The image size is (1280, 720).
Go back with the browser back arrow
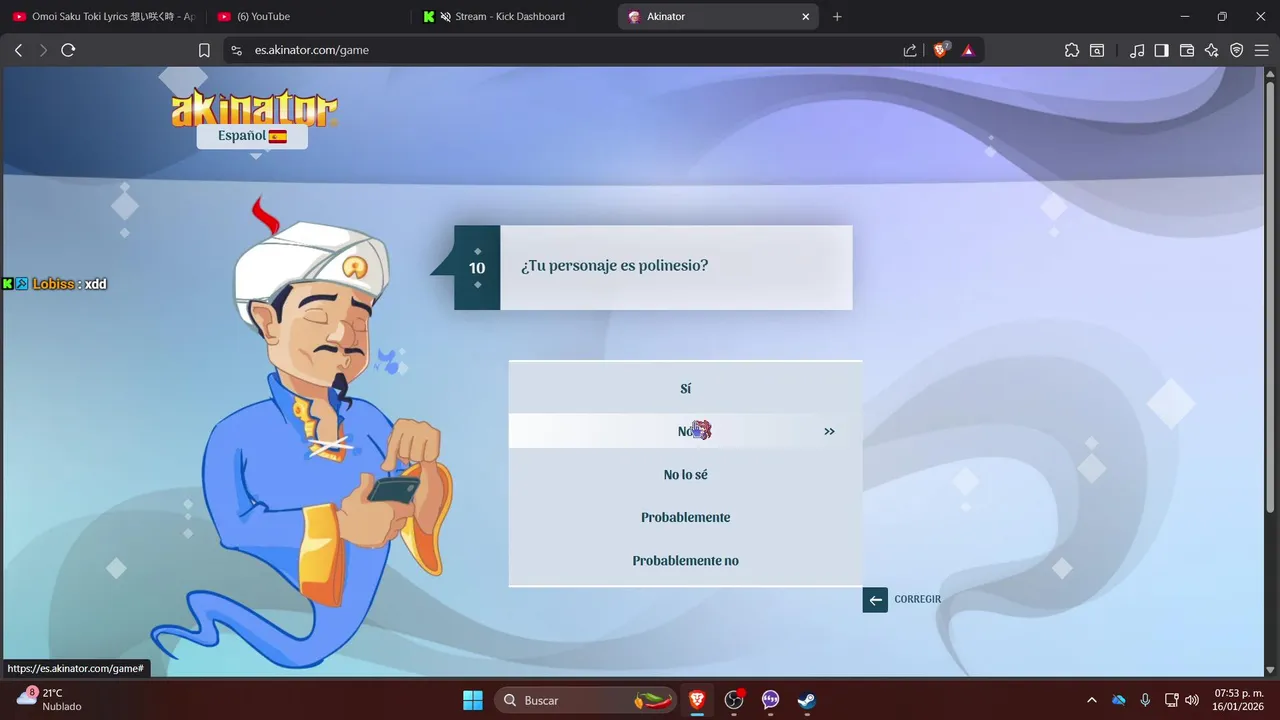click(x=18, y=50)
